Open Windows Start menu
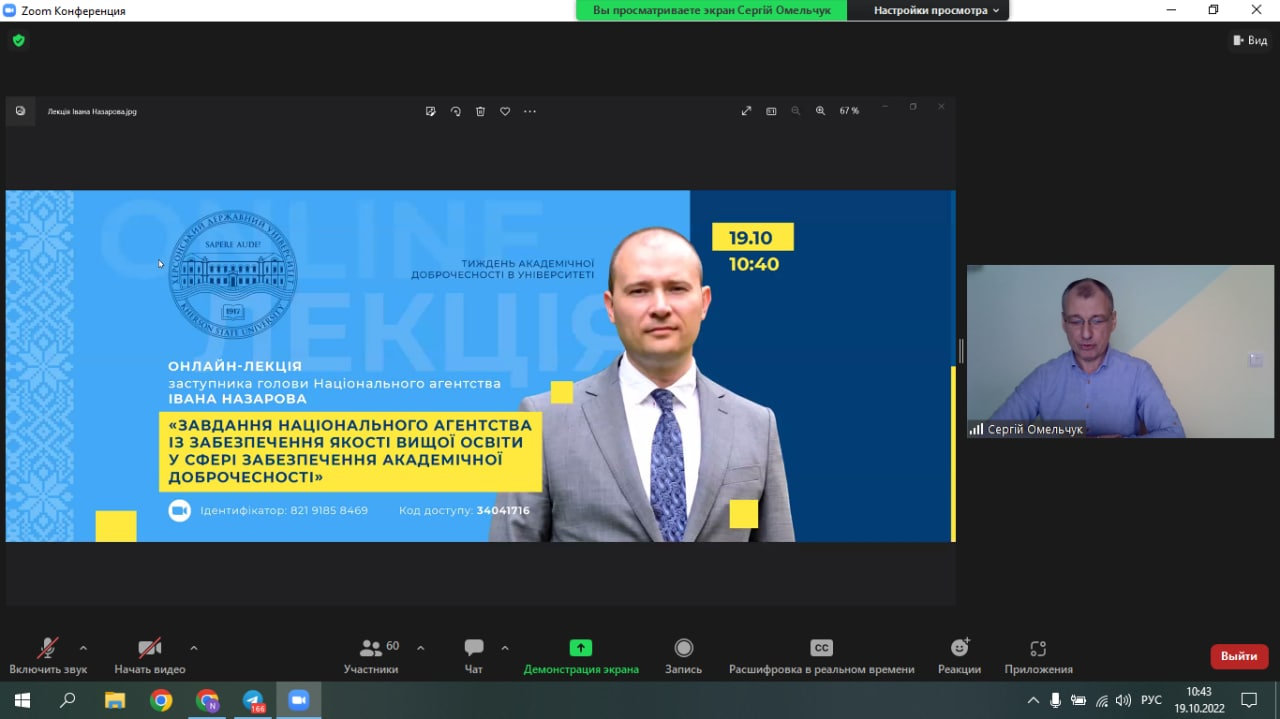The height and width of the screenshot is (719, 1280). click(x=21, y=700)
